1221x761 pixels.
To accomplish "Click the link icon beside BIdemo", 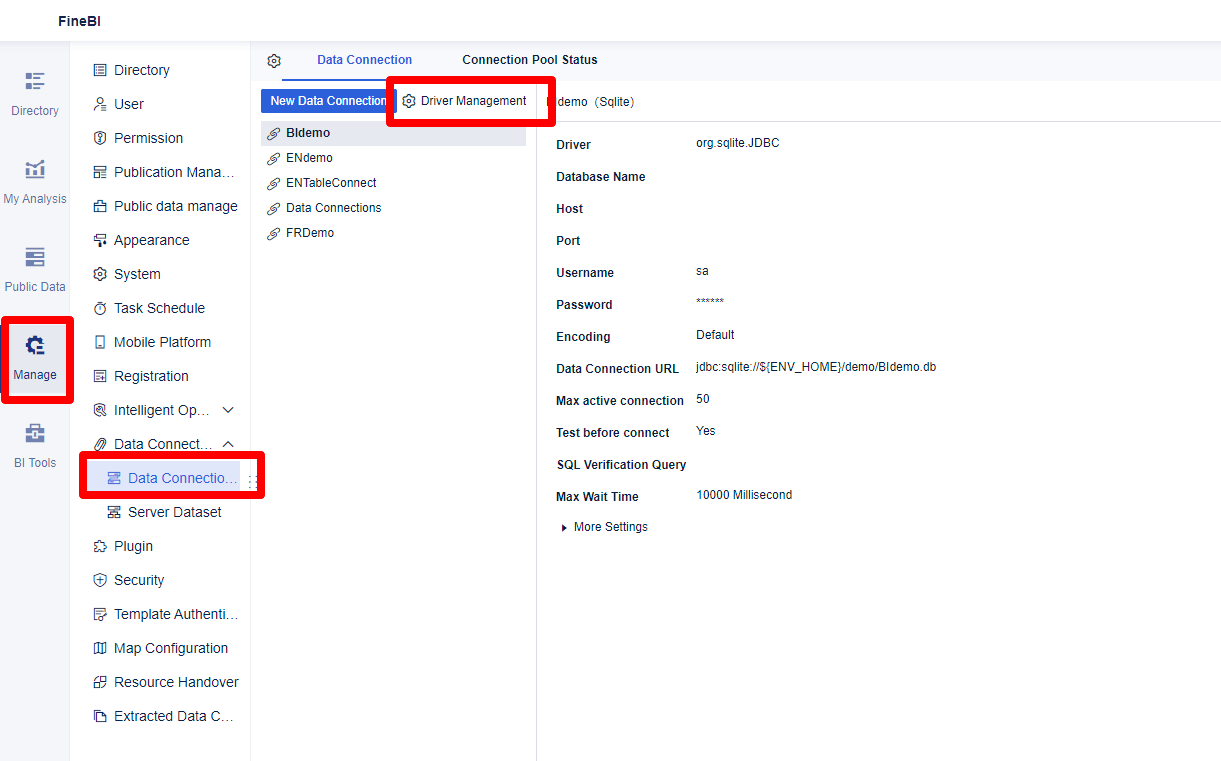I will tap(273, 133).
